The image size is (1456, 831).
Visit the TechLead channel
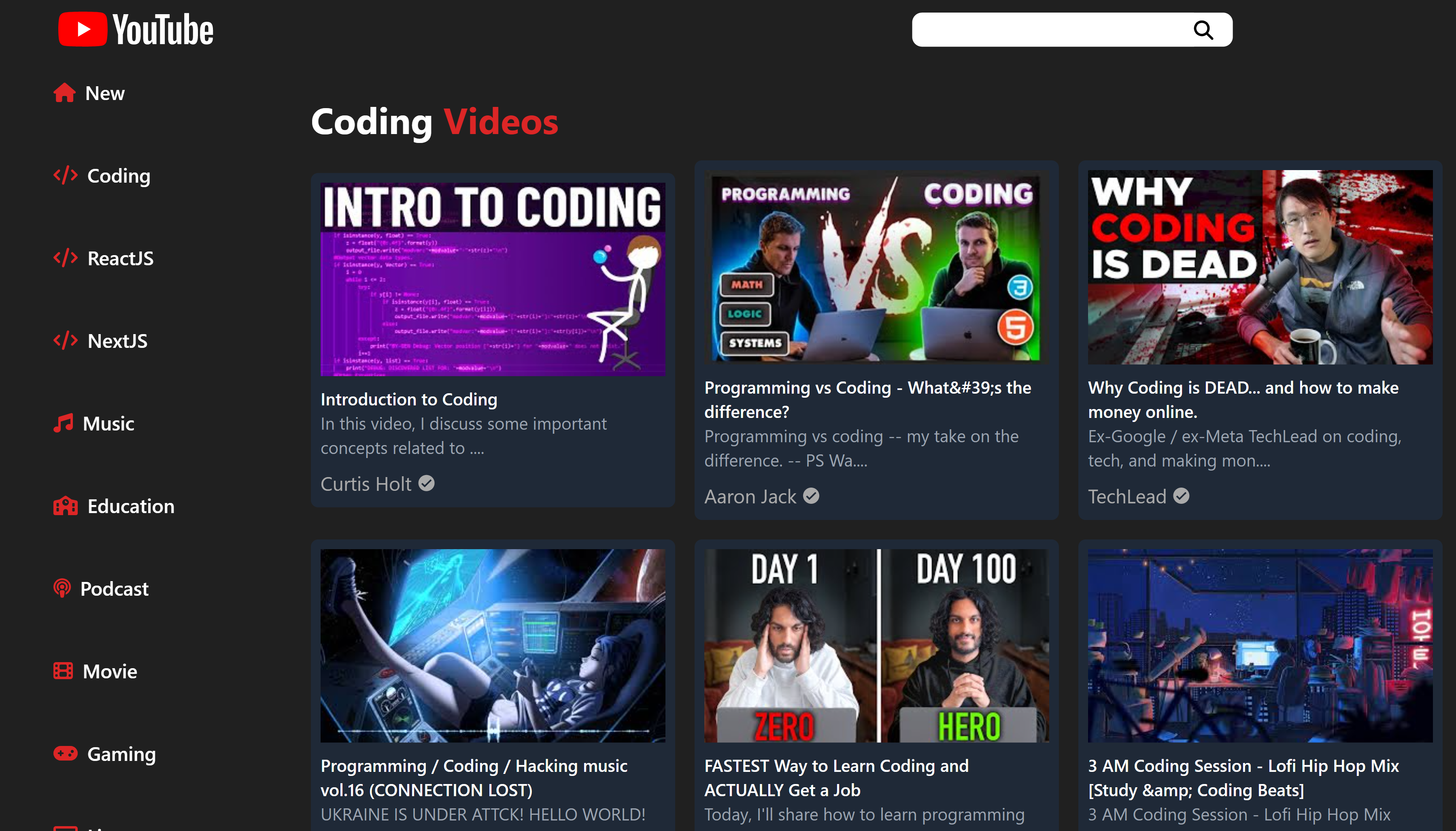pyautogui.click(x=1127, y=496)
